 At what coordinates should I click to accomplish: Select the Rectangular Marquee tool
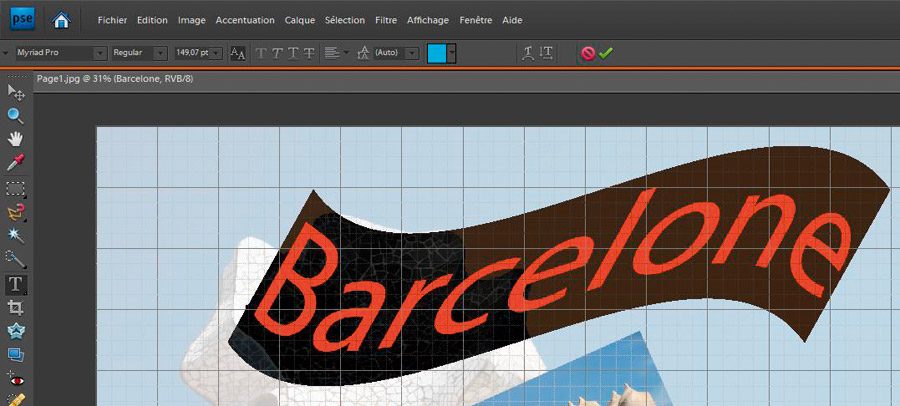click(16, 188)
